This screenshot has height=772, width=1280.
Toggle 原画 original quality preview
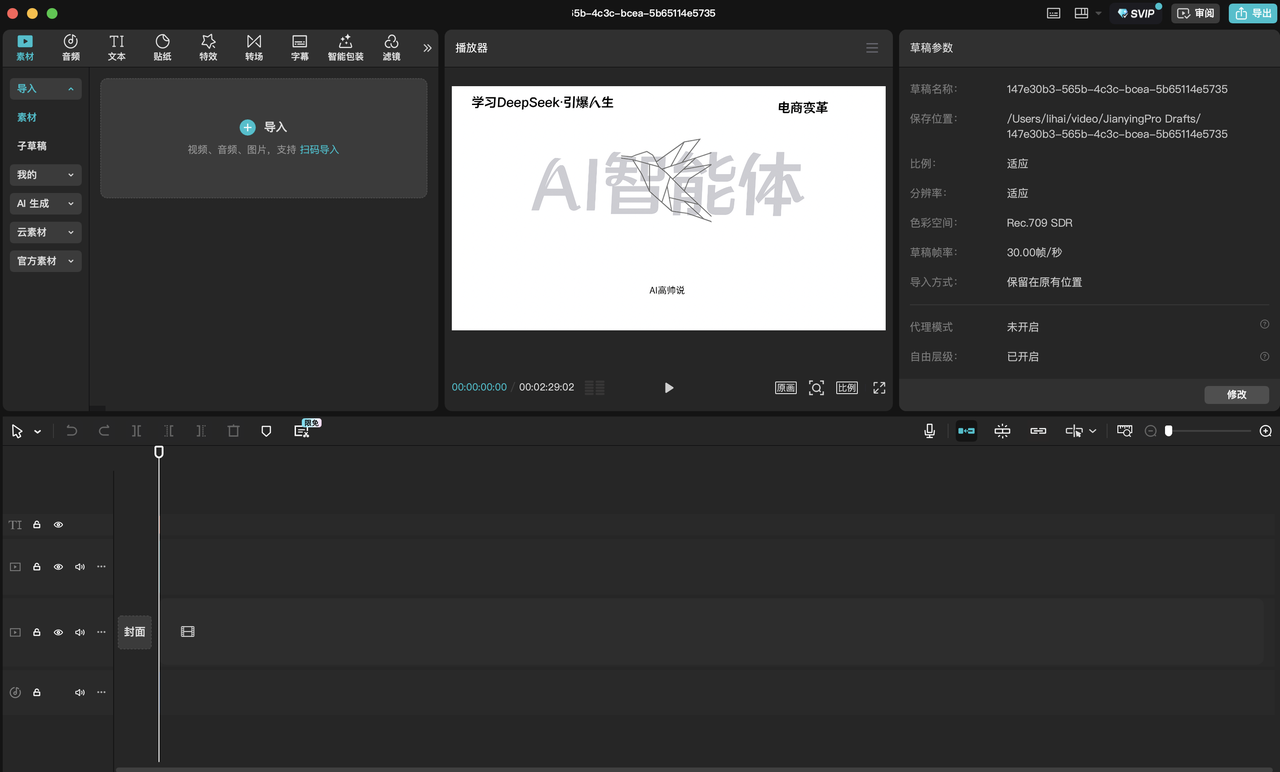(786, 388)
